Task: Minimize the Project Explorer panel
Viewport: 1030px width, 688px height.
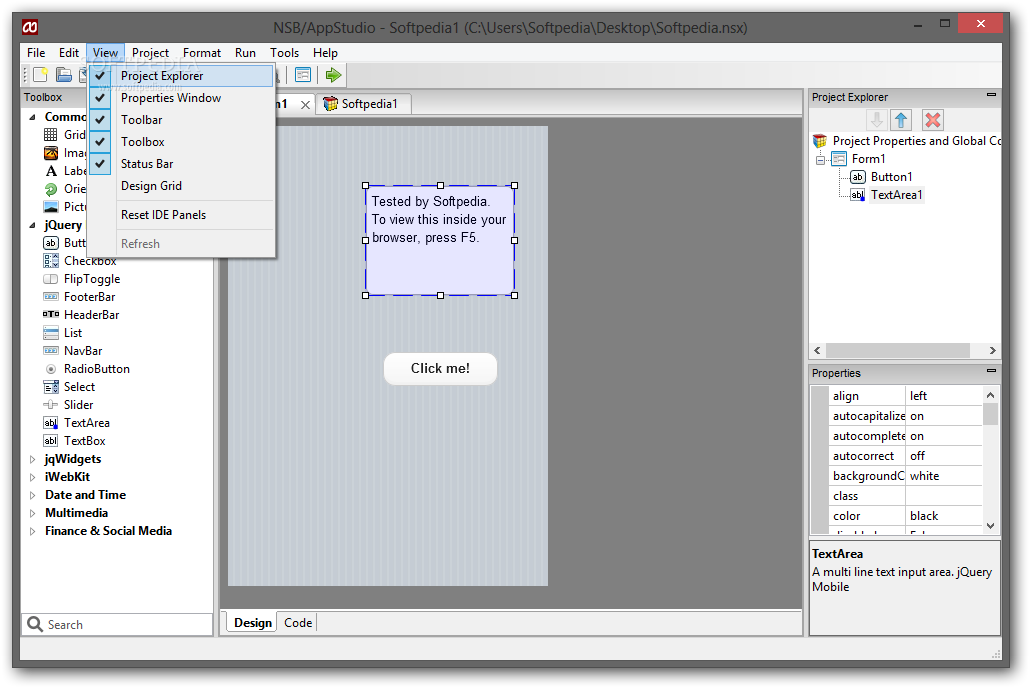Action: 991,95
